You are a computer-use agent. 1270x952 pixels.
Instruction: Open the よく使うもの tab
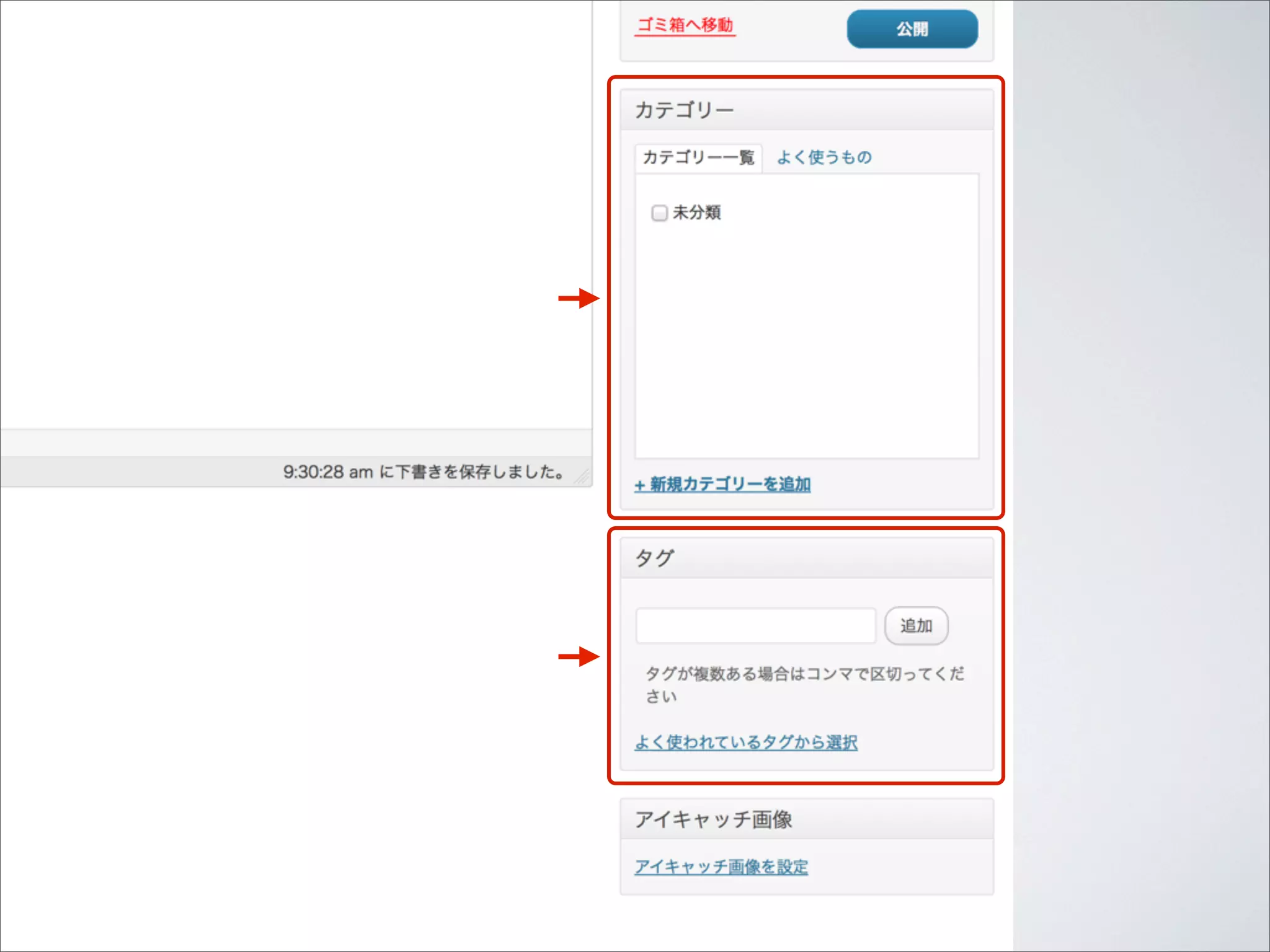(824, 157)
